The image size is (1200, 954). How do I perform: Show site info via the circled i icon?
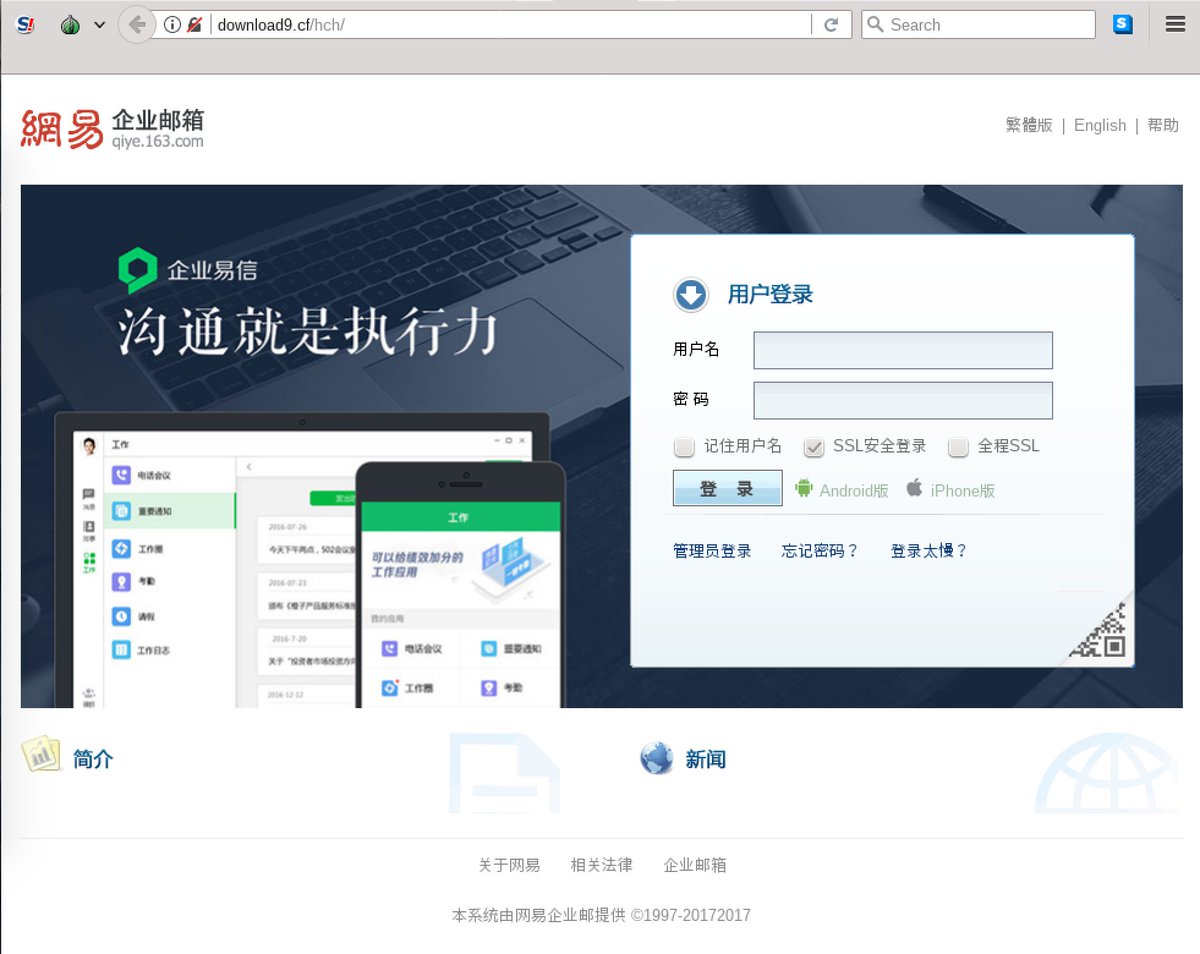click(172, 25)
